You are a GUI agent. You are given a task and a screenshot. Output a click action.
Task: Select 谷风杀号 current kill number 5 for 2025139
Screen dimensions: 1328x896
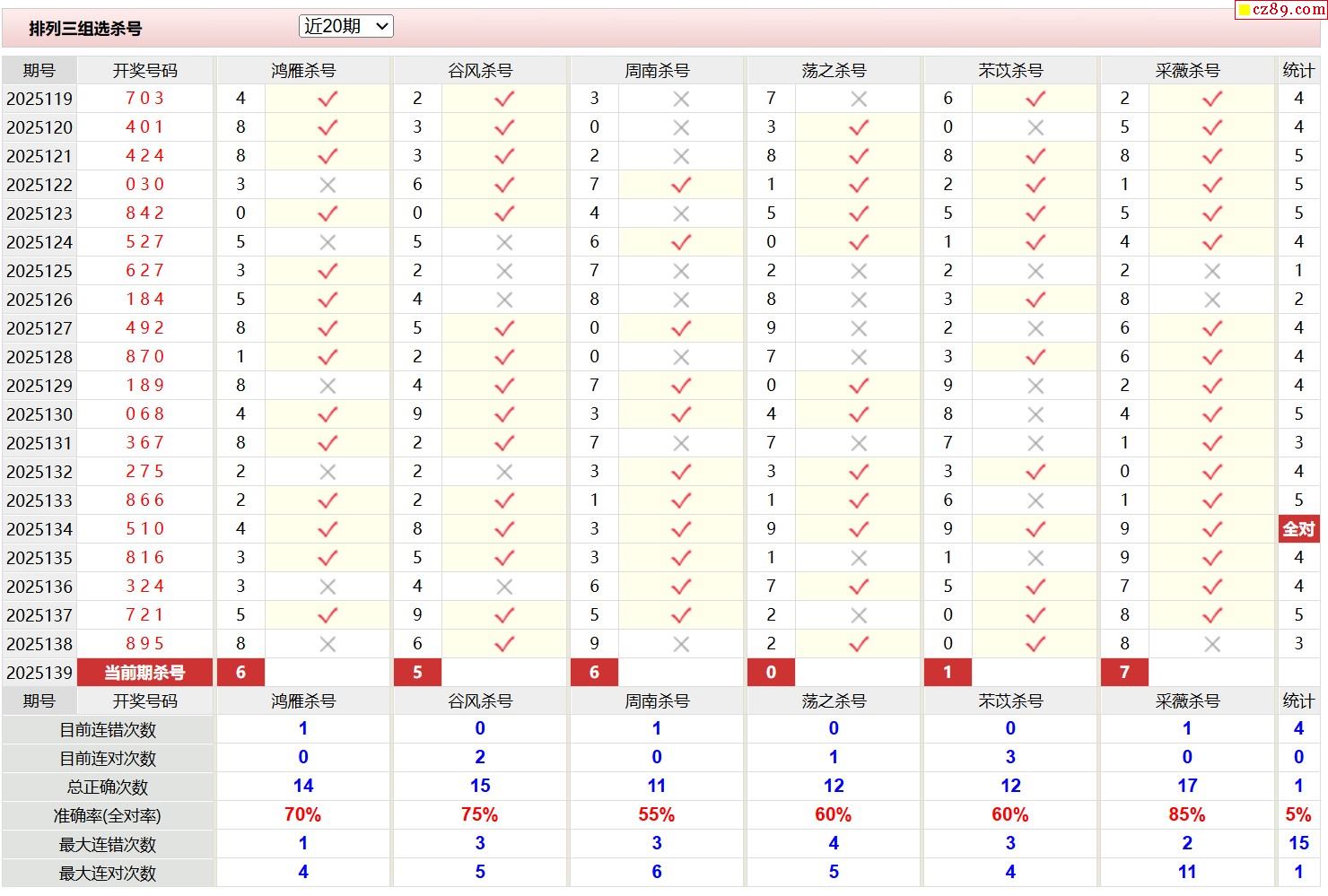coord(417,673)
